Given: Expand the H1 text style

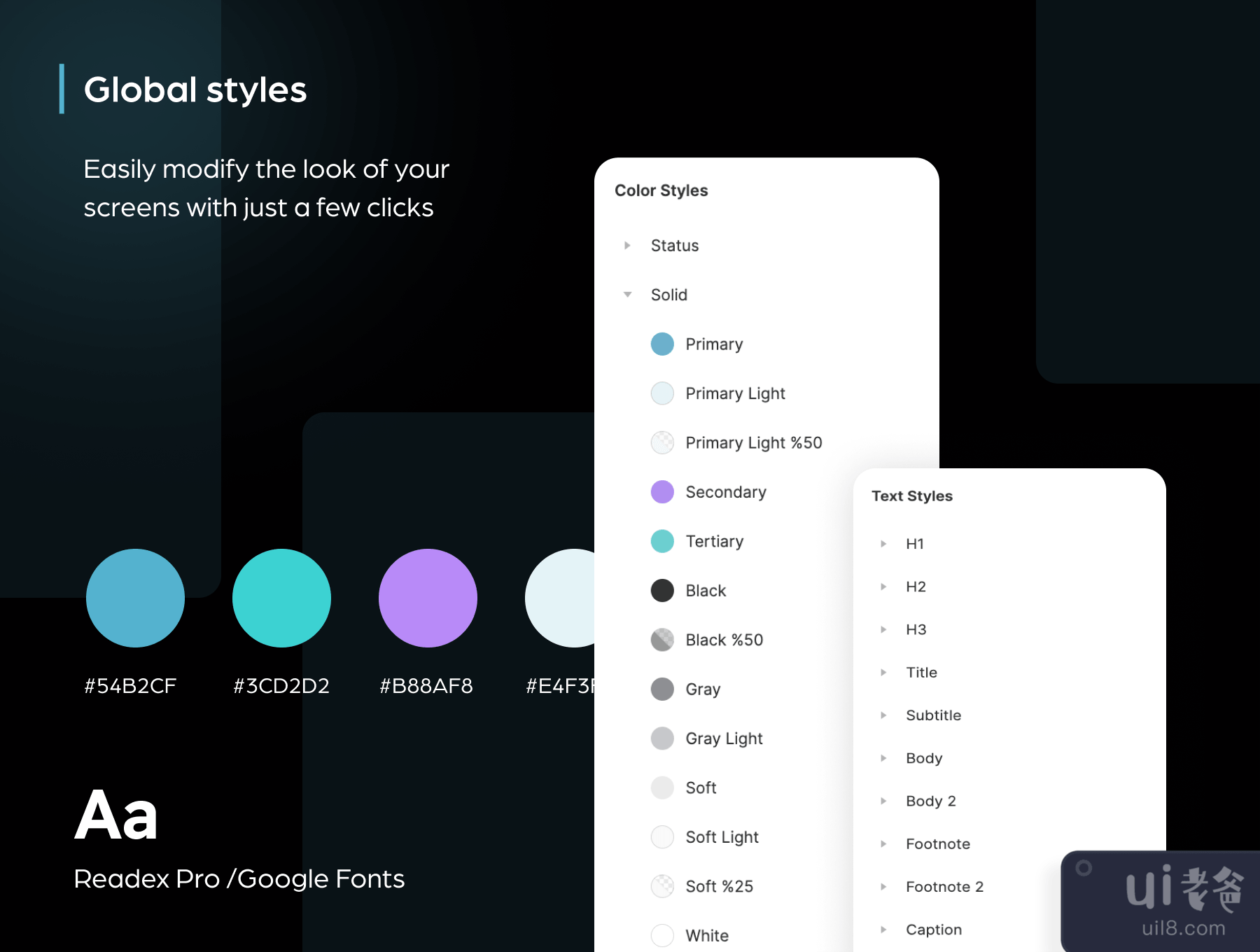Looking at the screenshot, I should (x=883, y=544).
